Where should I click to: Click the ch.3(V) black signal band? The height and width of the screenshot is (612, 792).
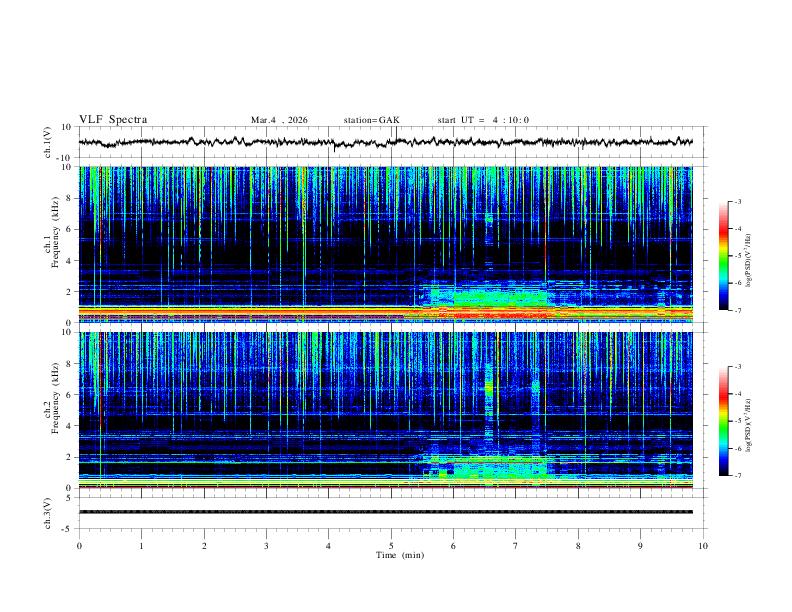pos(386,512)
